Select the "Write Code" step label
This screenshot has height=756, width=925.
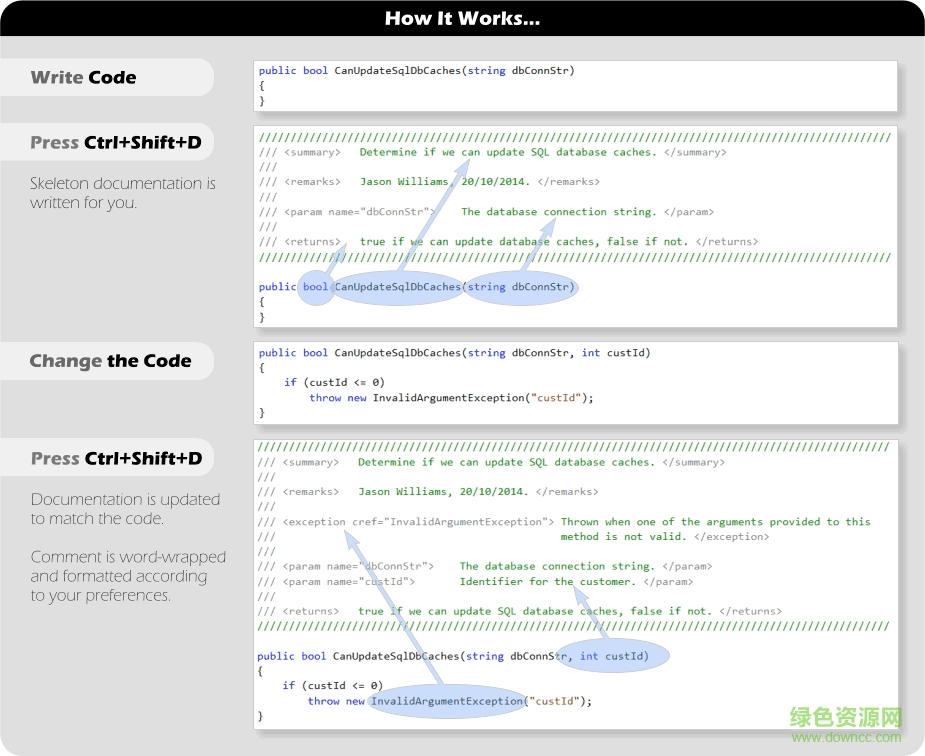84,77
